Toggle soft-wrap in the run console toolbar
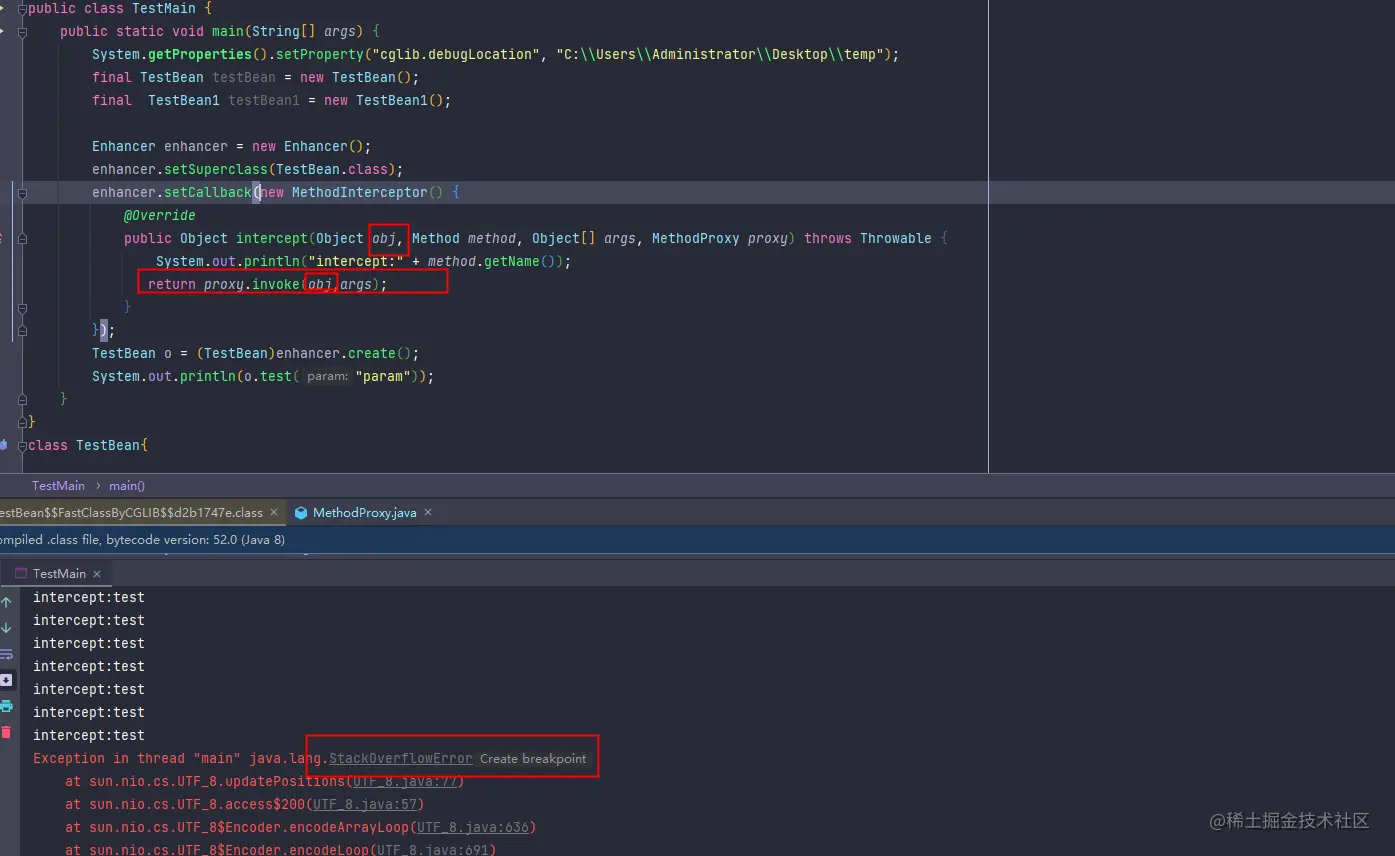 pyautogui.click(x=6, y=654)
